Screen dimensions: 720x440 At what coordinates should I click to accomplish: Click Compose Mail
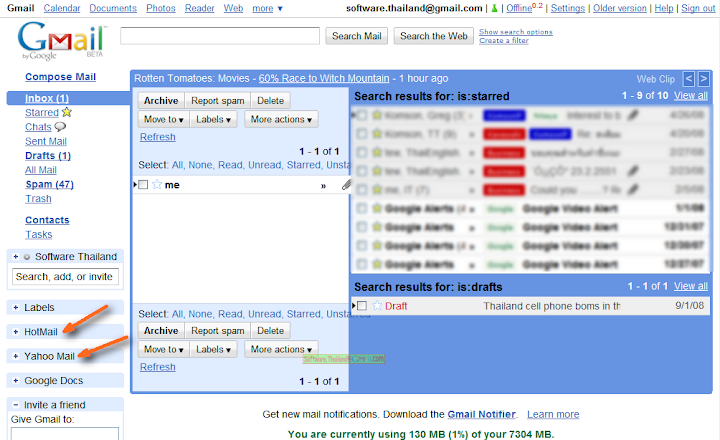click(61, 77)
